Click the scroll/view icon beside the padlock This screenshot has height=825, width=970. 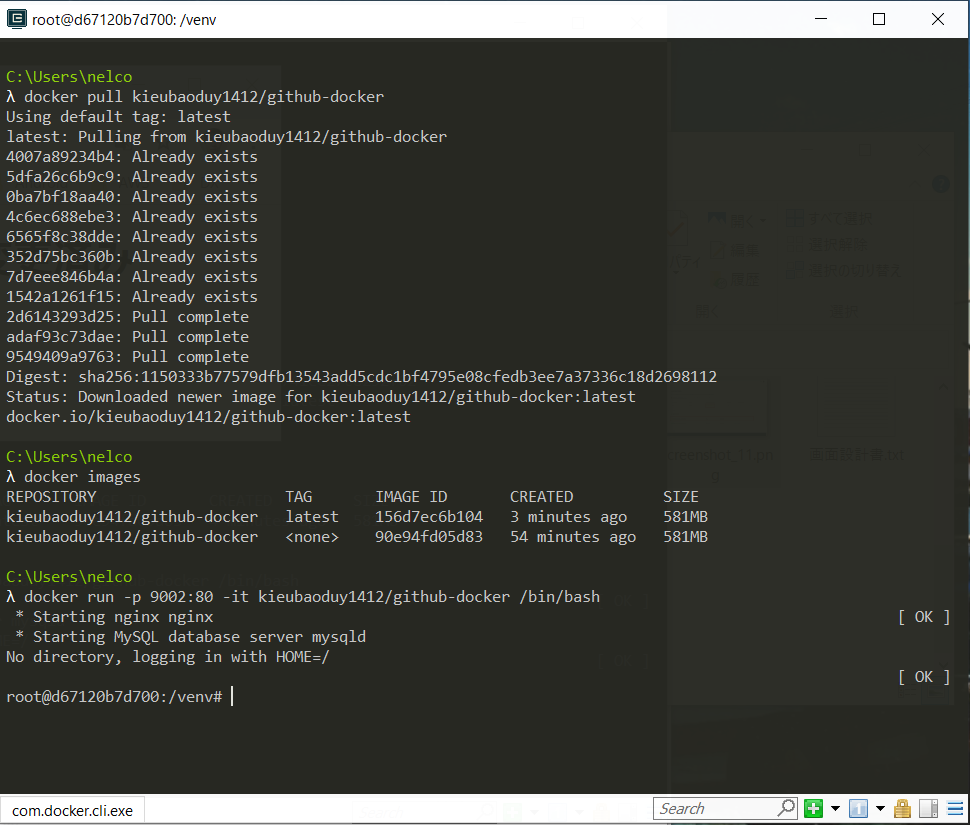[x=928, y=808]
